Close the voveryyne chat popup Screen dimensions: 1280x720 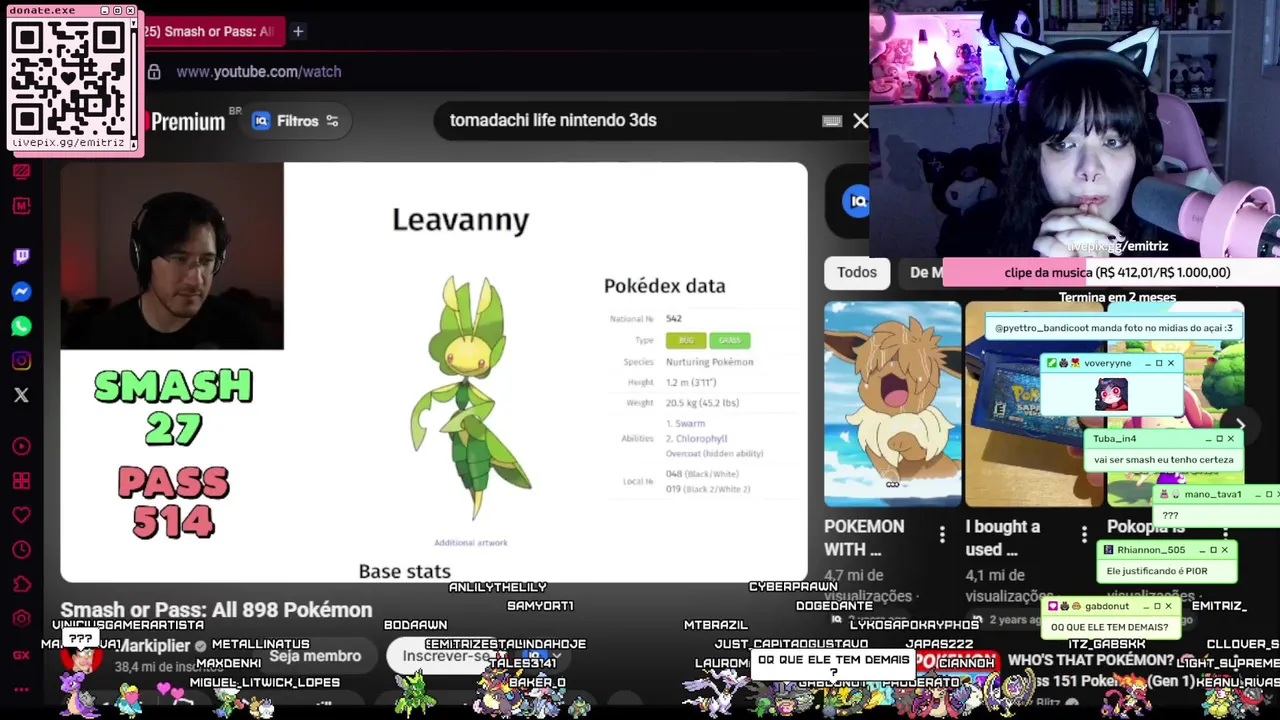pyautogui.click(x=1171, y=363)
